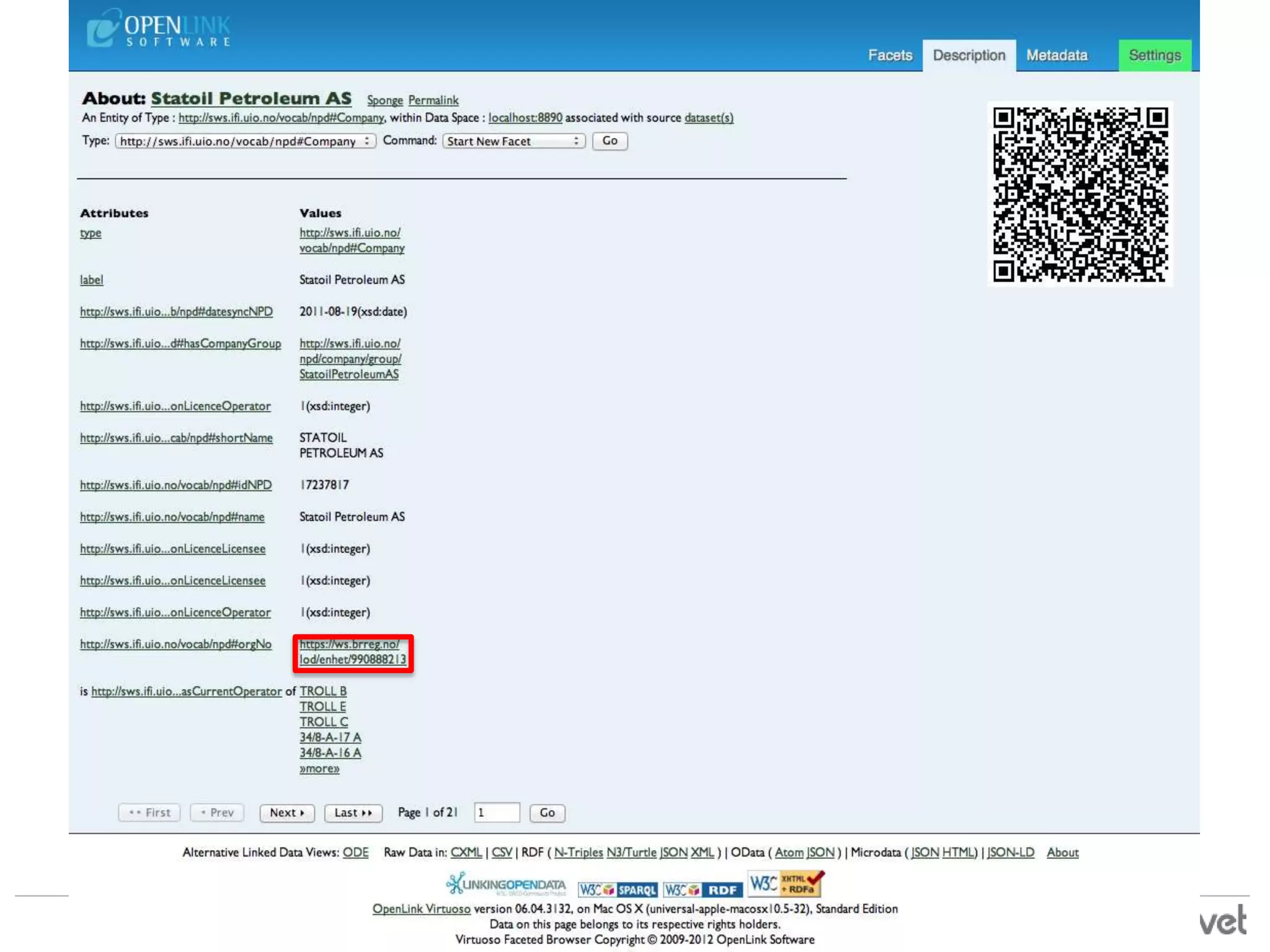This screenshot has height=952, width=1270.
Task: Open the npd#name attribute link
Action: 172,517
